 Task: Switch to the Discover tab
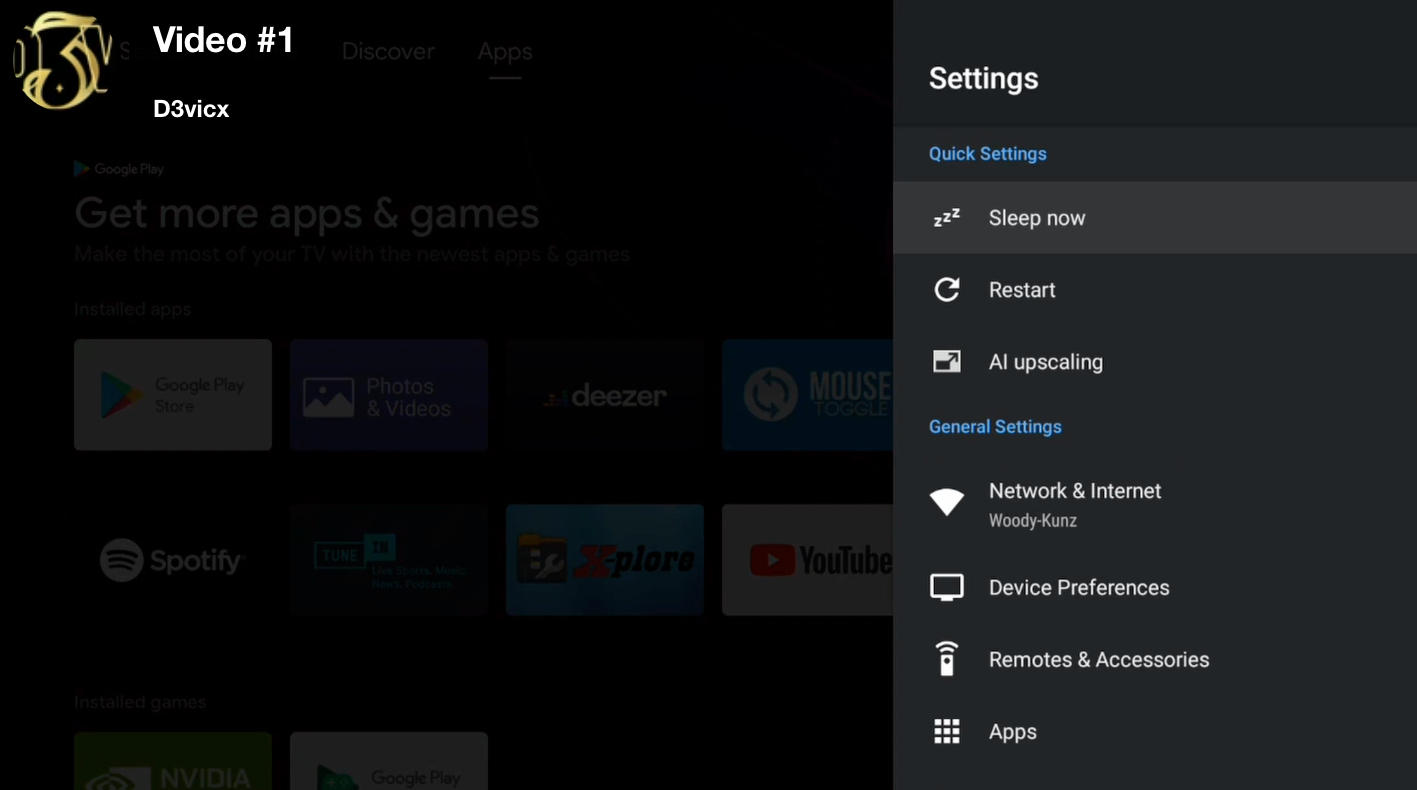coord(388,51)
